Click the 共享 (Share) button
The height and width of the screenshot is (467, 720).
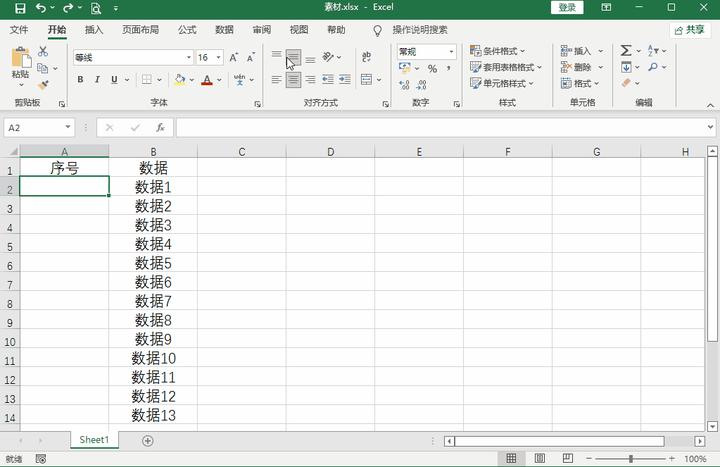pos(690,30)
